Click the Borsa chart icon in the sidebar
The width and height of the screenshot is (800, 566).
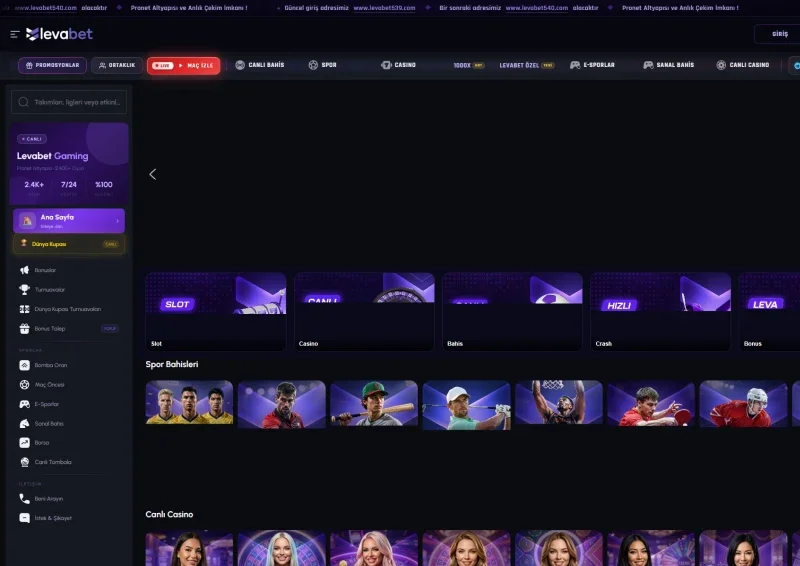pos(24,442)
